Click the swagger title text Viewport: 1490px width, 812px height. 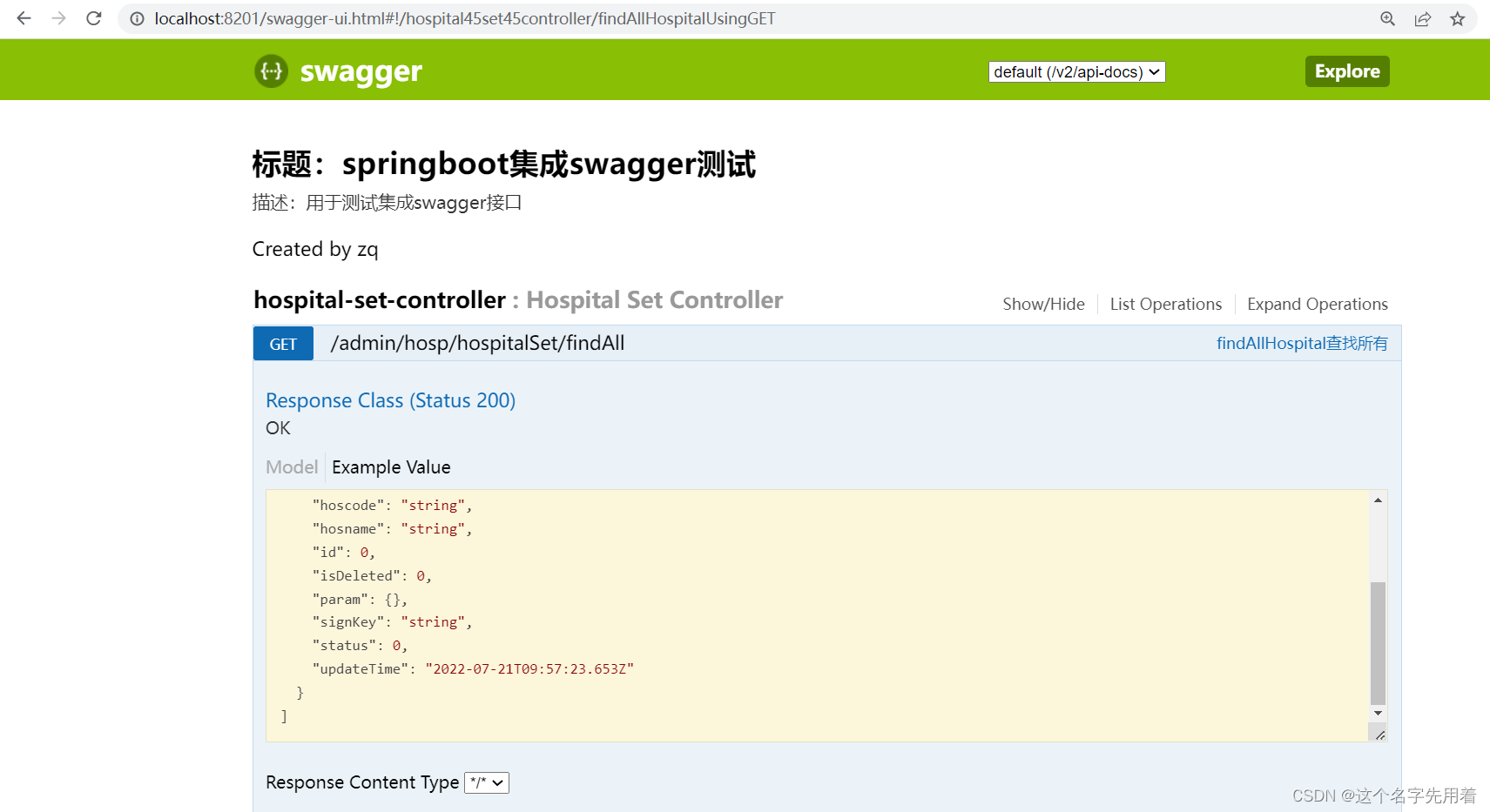point(361,71)
